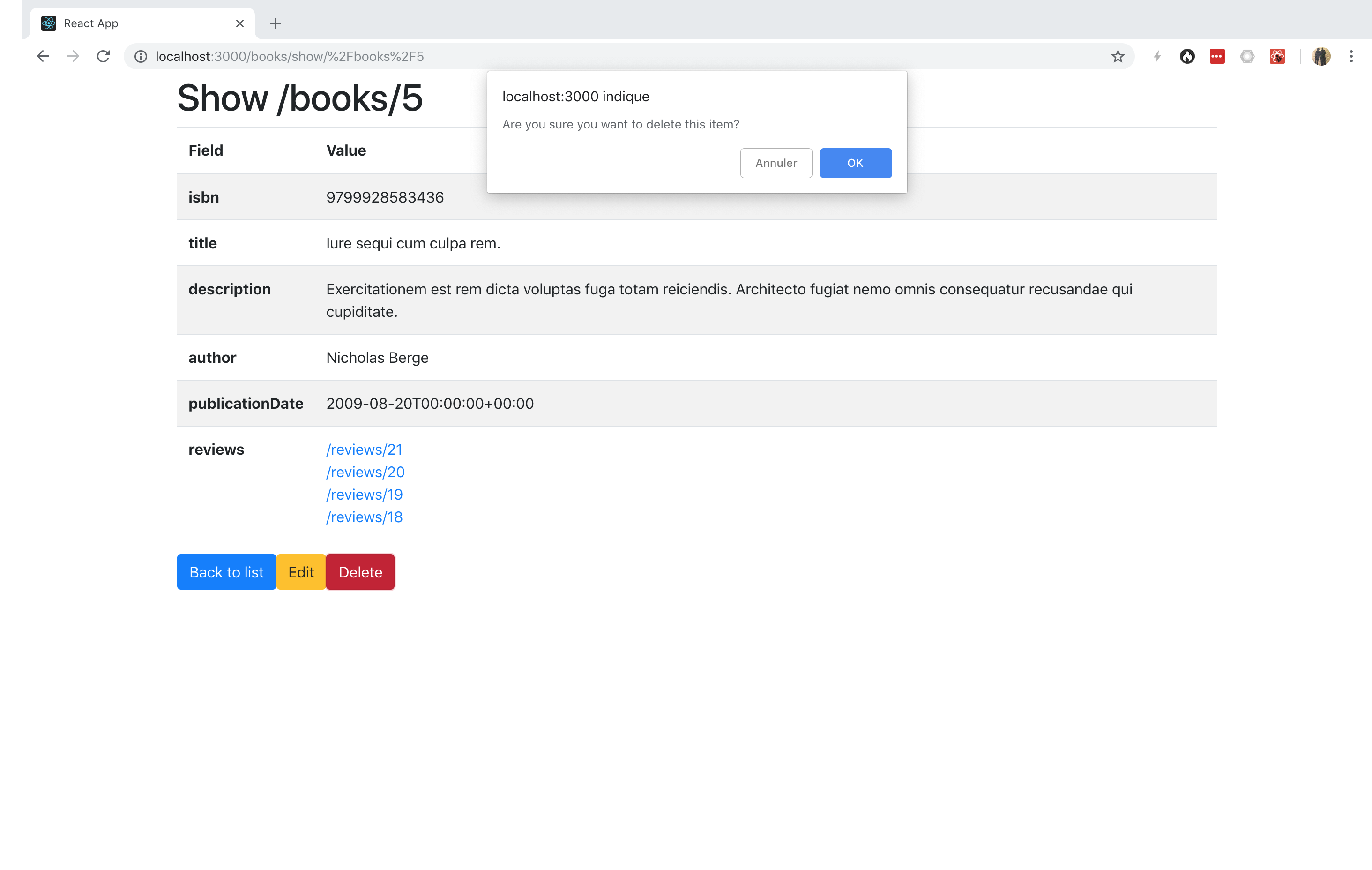This screenshot has height=870, width=1372.
Task: Bookmark this page with the star icon
Action: [1117, 56]
